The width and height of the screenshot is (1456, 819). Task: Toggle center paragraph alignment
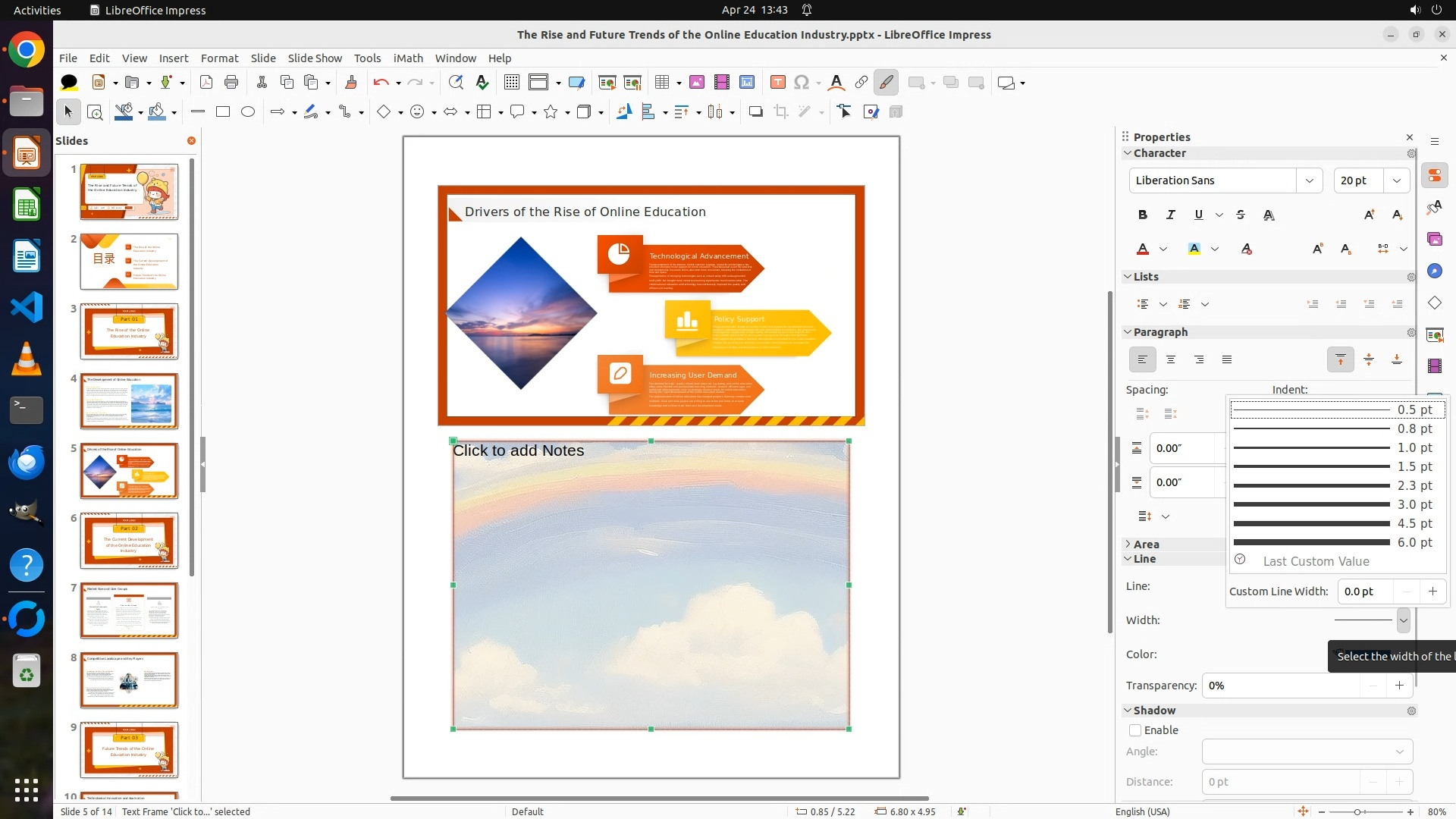(1171, 360)
